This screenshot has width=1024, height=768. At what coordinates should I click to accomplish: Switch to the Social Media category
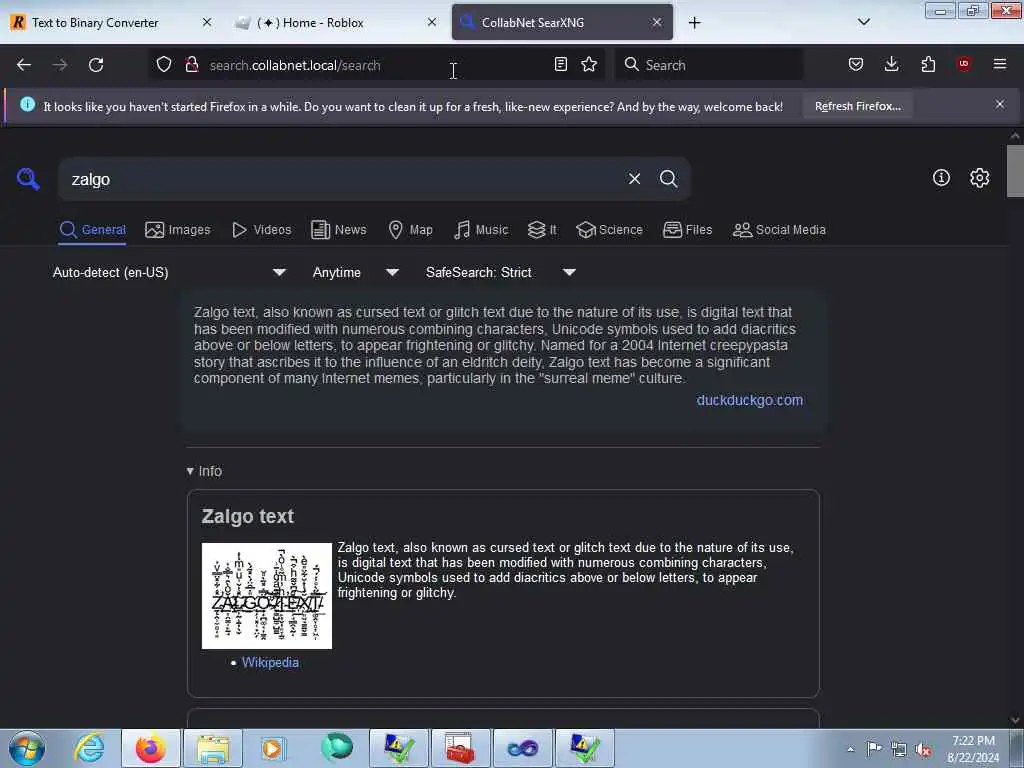[779, 230]
